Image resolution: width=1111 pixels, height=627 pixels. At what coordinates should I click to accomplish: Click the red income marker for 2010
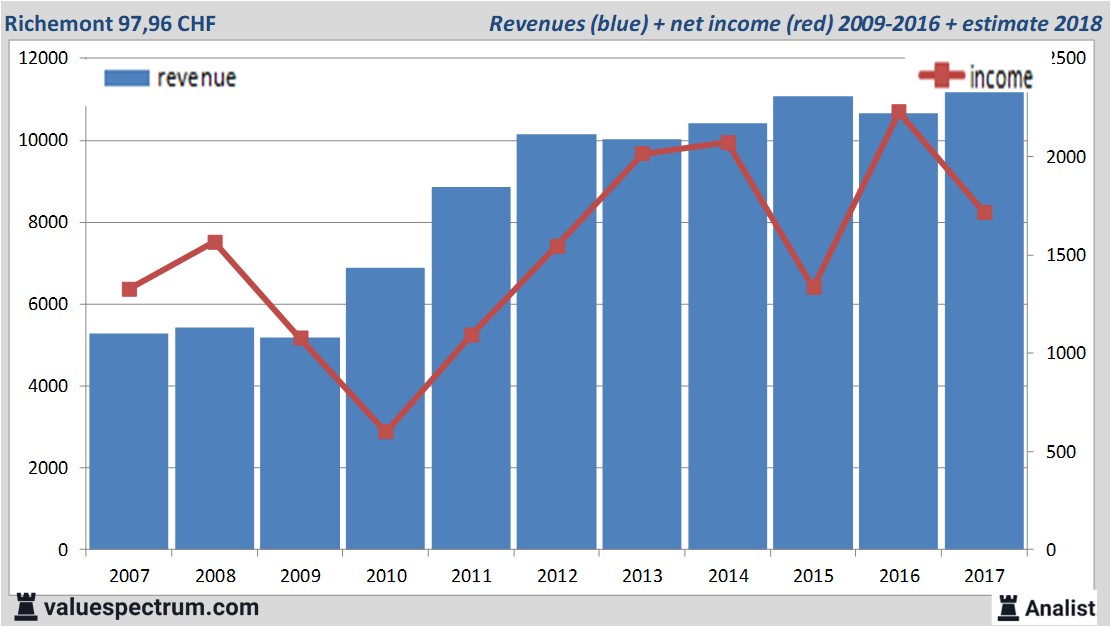386,432
